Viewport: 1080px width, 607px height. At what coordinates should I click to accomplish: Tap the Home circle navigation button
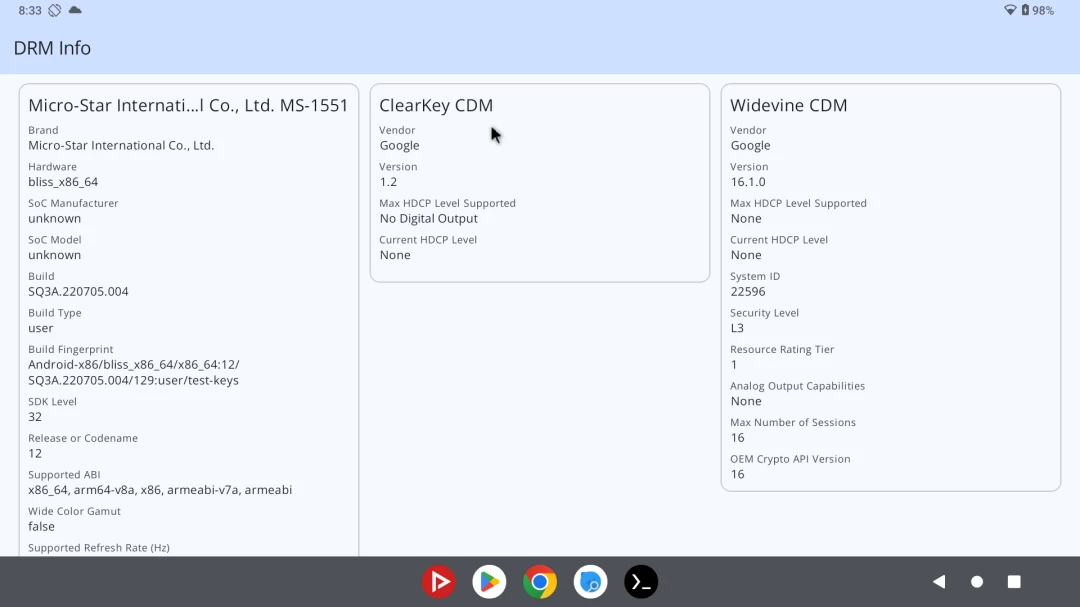(x=976, y=582)
